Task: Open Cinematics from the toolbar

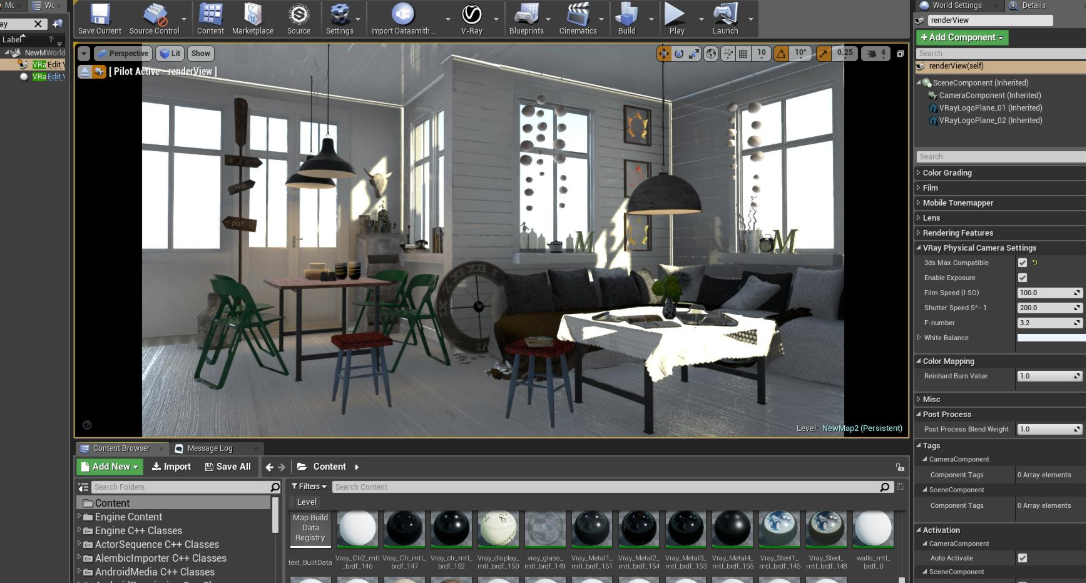Action: [577, 15]
